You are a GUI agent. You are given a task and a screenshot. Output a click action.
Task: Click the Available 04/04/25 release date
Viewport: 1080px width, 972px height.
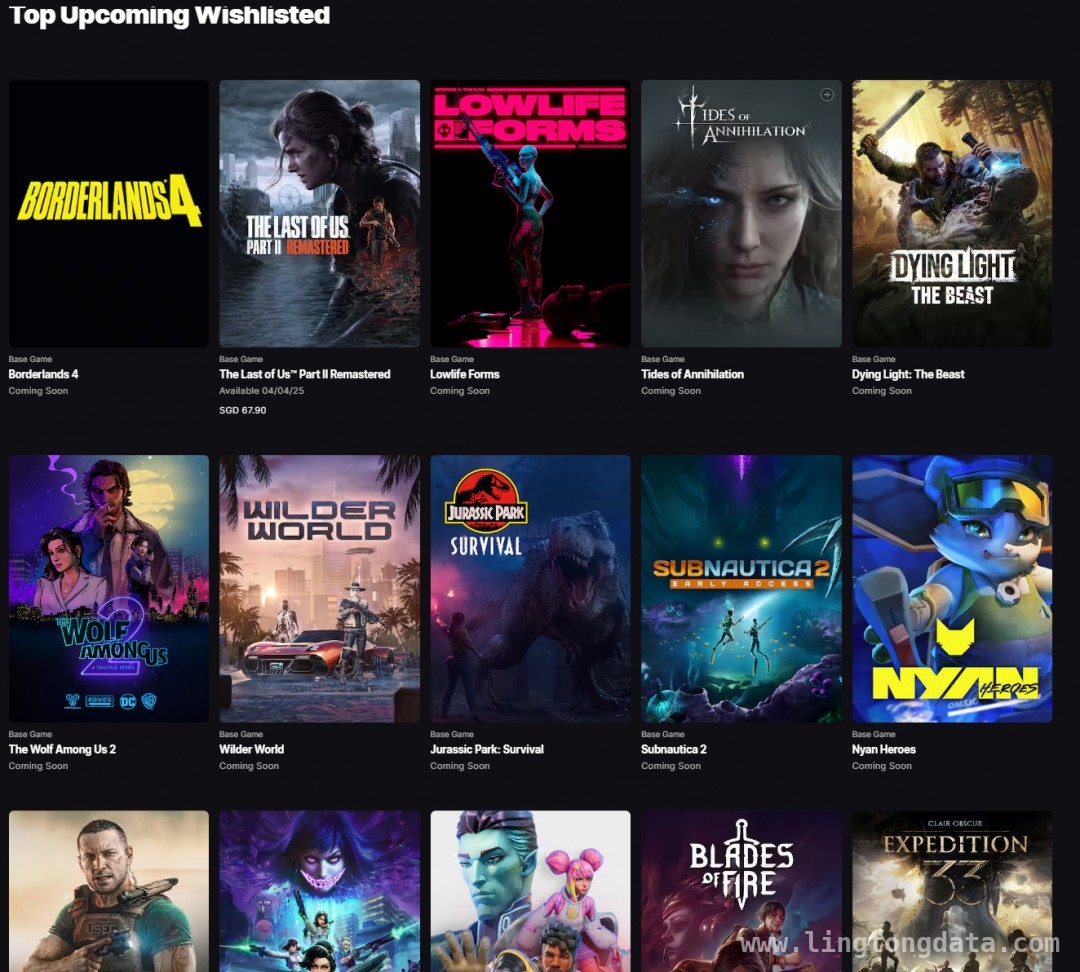261,391
